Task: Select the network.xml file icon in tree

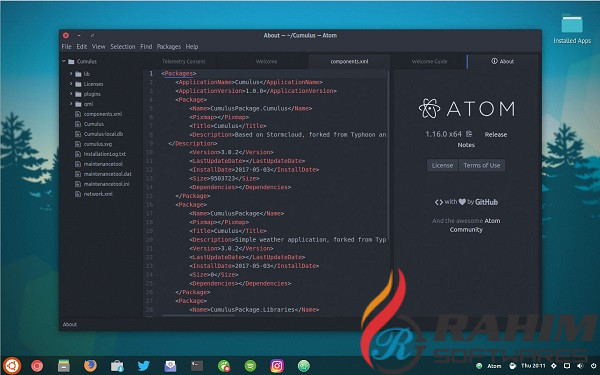Action: coord(78,194)
